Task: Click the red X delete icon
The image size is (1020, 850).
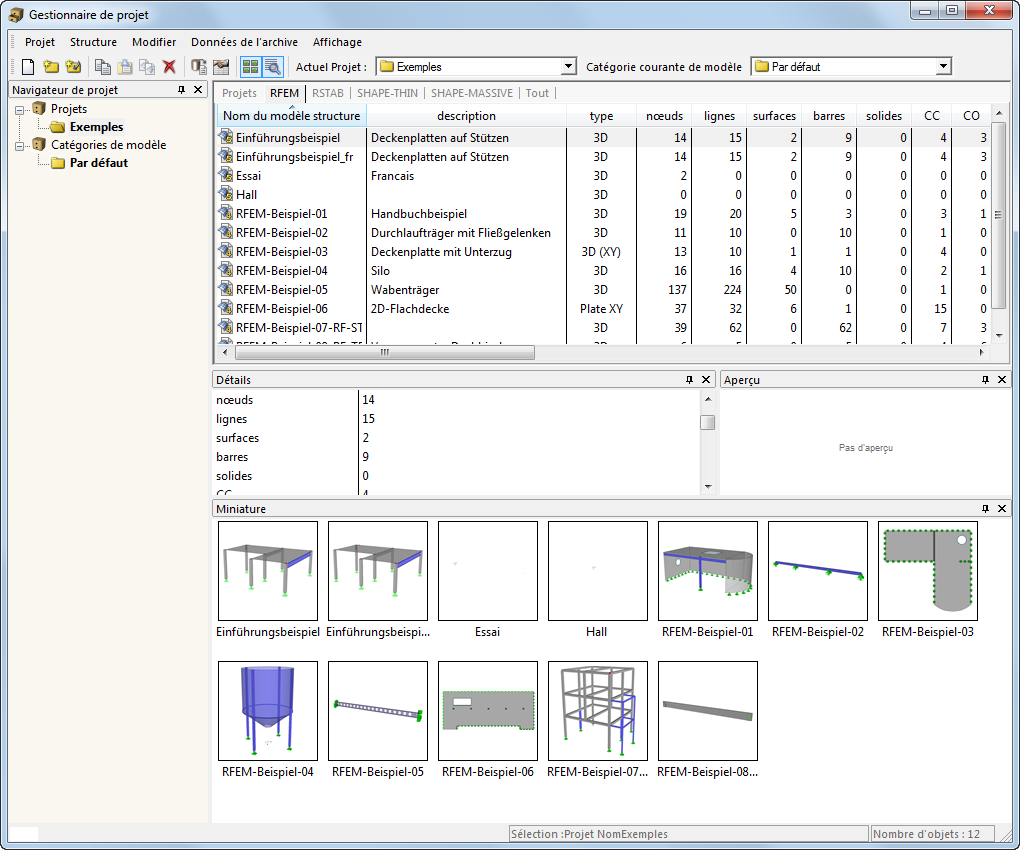Action: click(169, 67)
